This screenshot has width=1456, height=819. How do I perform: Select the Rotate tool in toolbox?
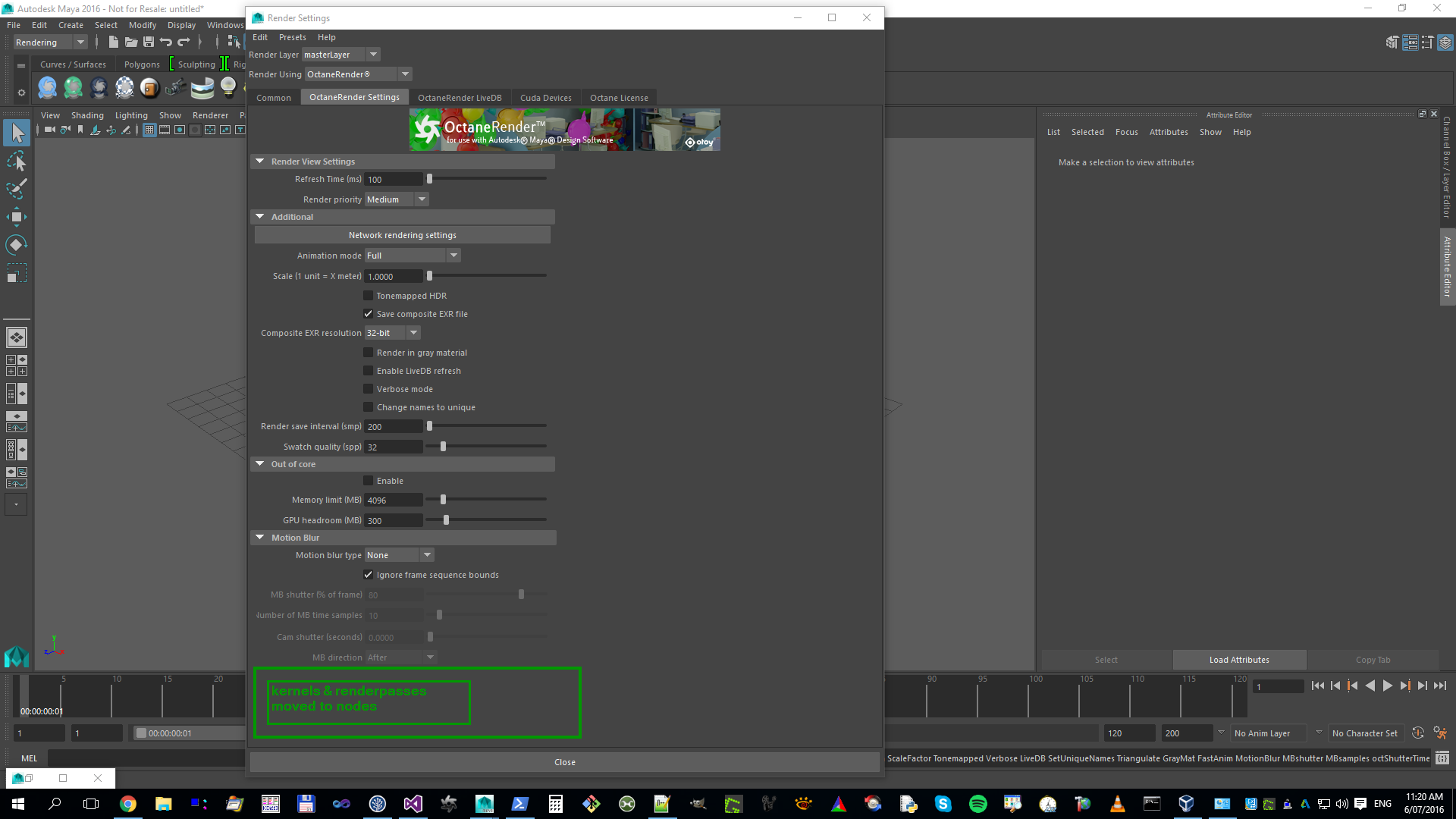pos(16,245)
